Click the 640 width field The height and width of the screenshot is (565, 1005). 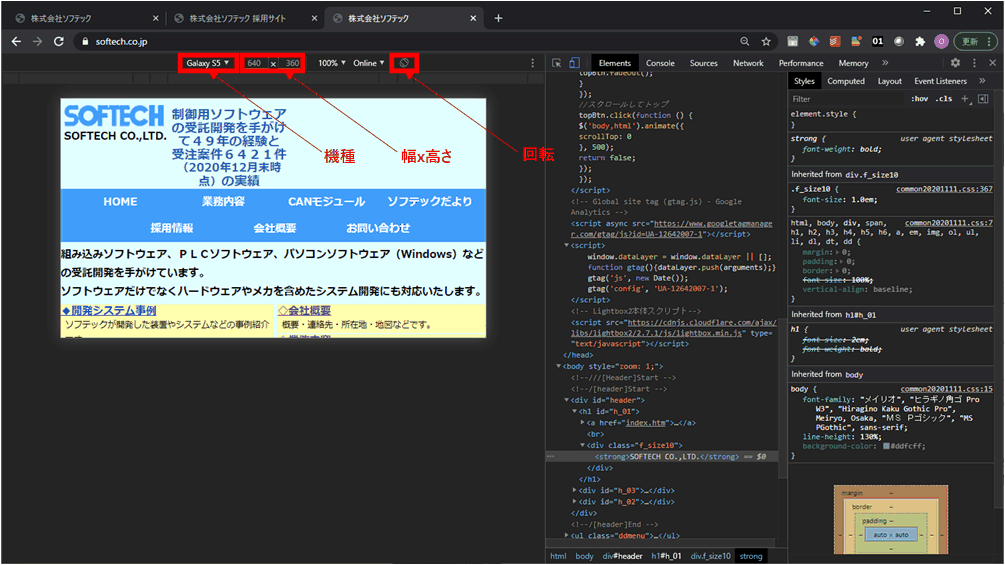(x=254, y=63)
